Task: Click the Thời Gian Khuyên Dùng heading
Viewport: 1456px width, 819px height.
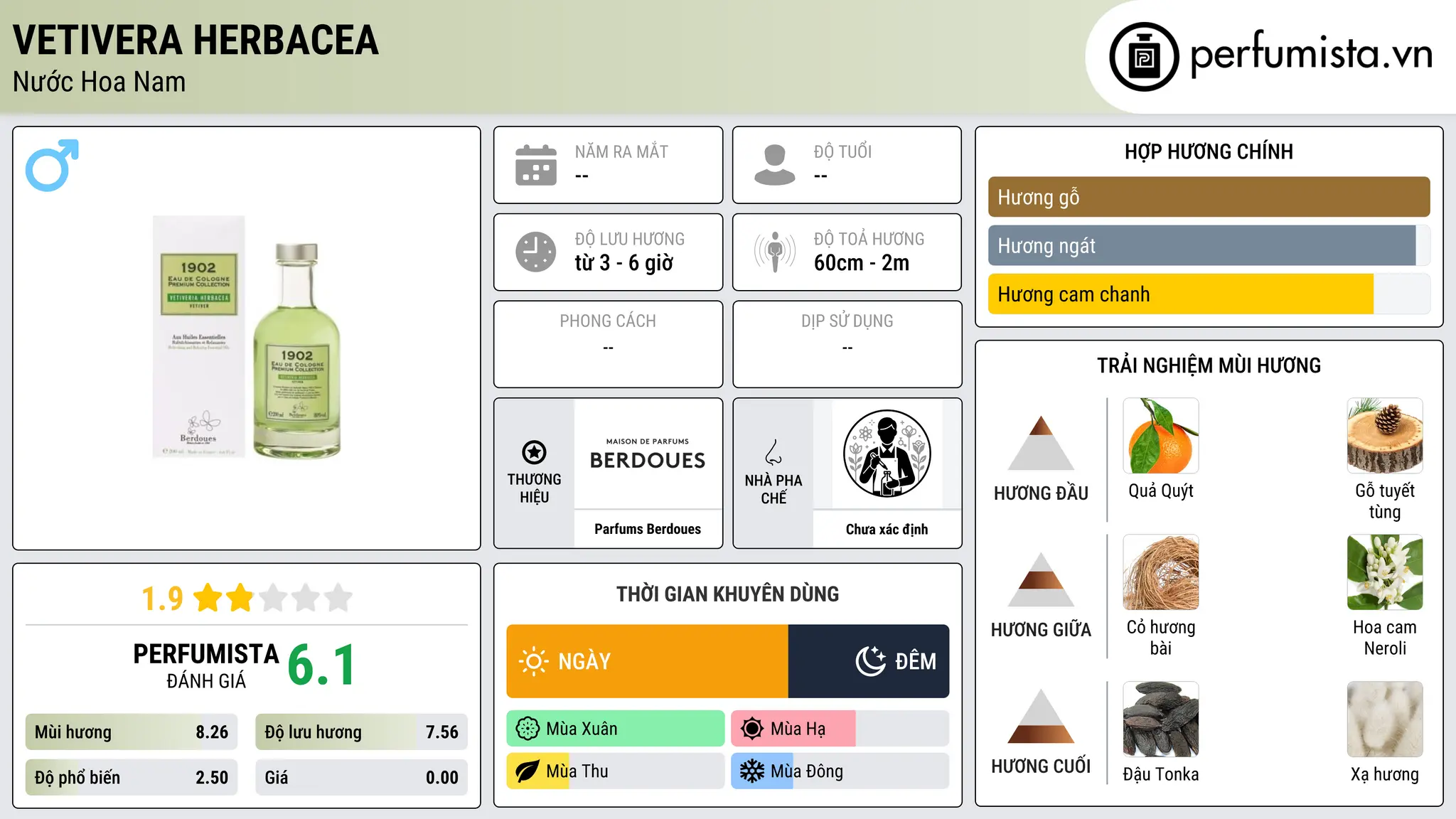Action: [728, 594]
